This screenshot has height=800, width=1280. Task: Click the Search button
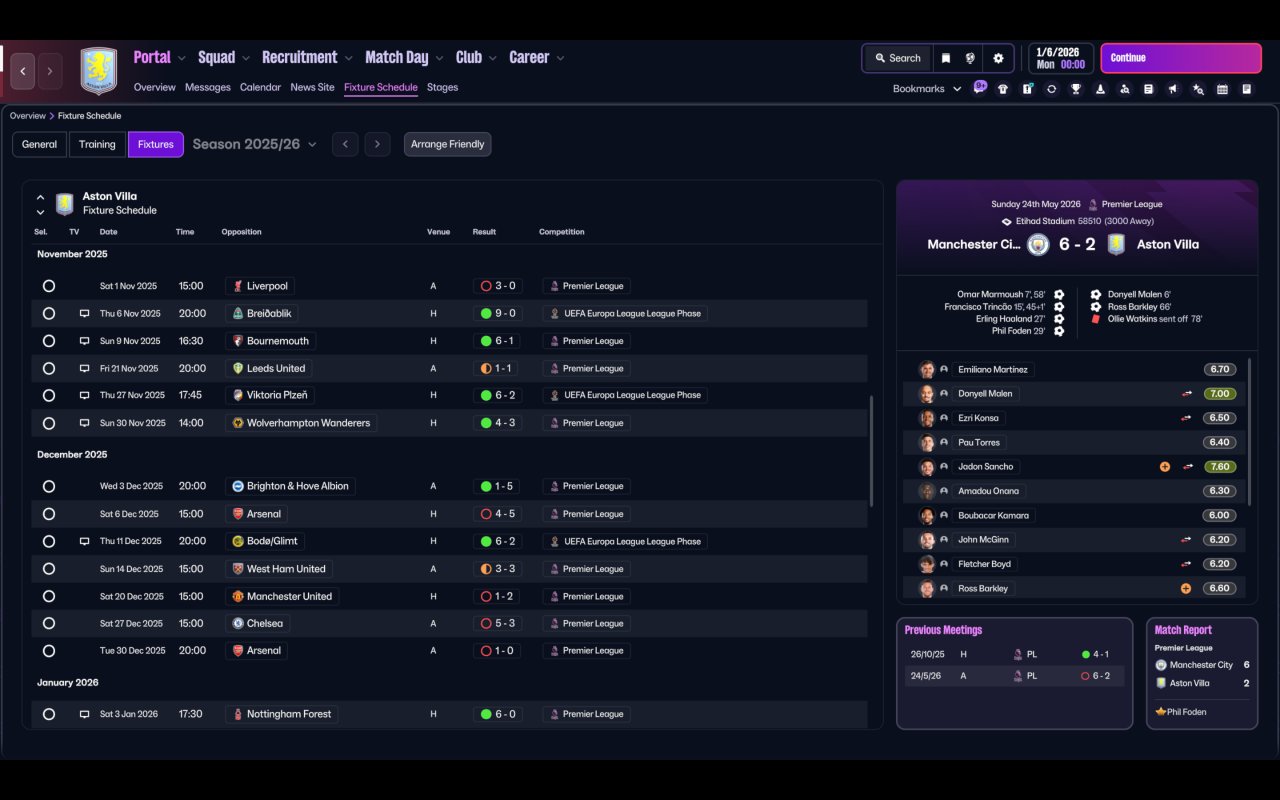coord(897,58)
